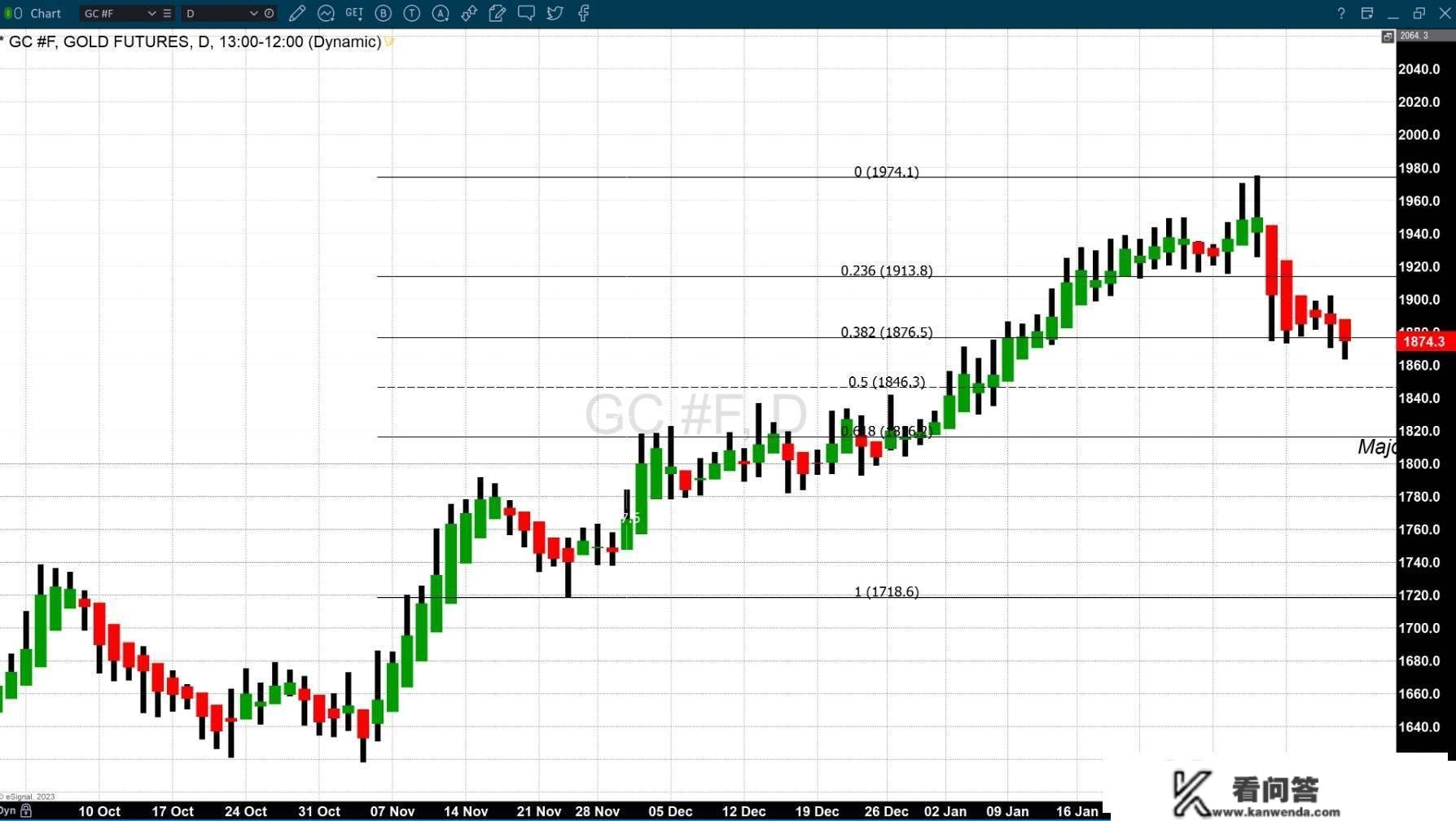
Task: Open the comment speech-bubble icon
Action: (x=526, y=13)
